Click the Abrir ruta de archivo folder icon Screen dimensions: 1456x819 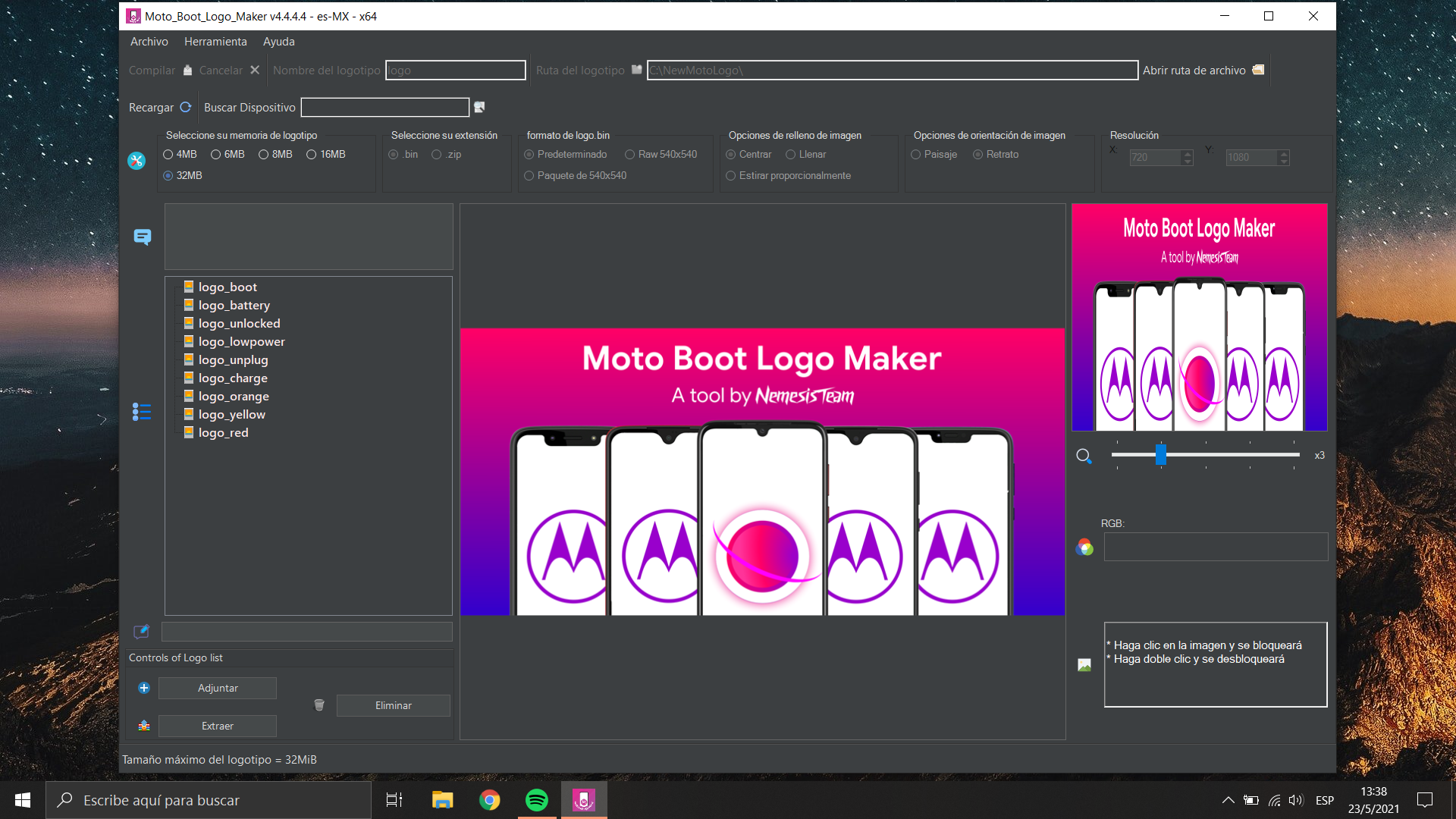tap(1259, 70)
